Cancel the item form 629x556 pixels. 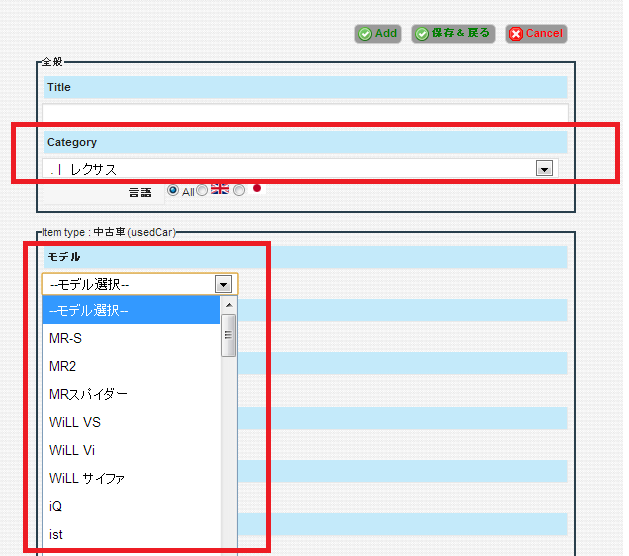click(536, 34)
